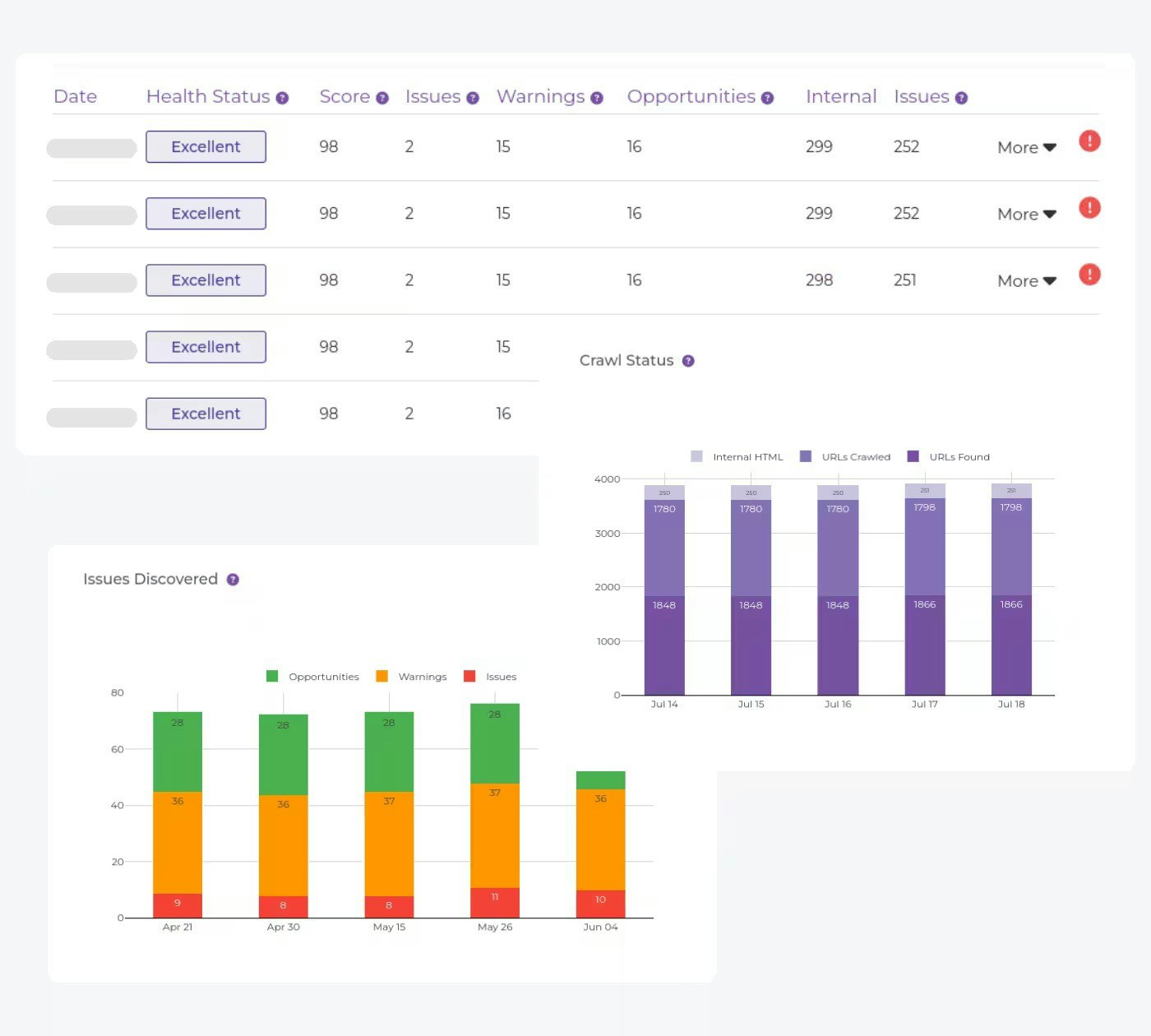Viewport: 1151px width, 1036px height.
Task: Open the More dropdown on second row
Action: point(1025,214)
